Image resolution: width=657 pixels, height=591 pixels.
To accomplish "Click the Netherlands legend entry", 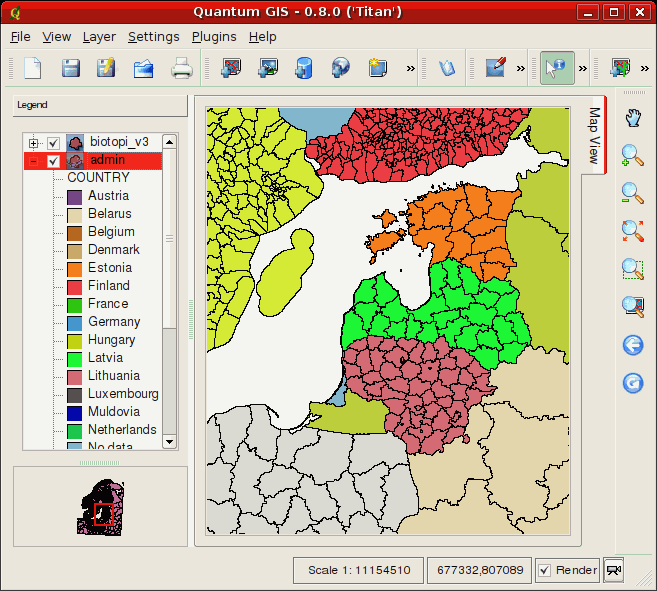I will coord(122,430).
